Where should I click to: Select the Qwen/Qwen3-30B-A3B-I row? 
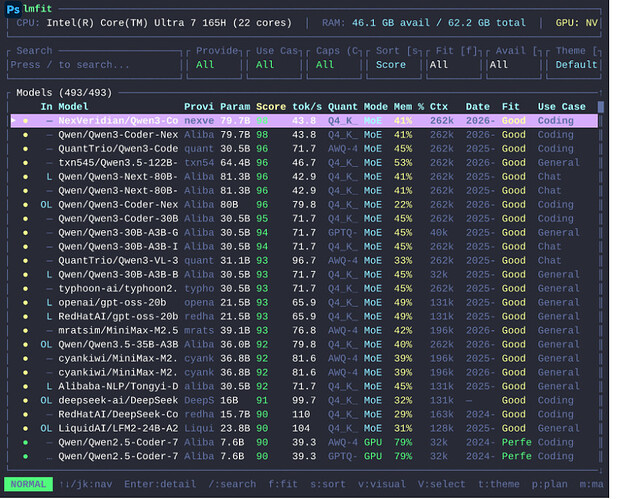tap(304, 247)
